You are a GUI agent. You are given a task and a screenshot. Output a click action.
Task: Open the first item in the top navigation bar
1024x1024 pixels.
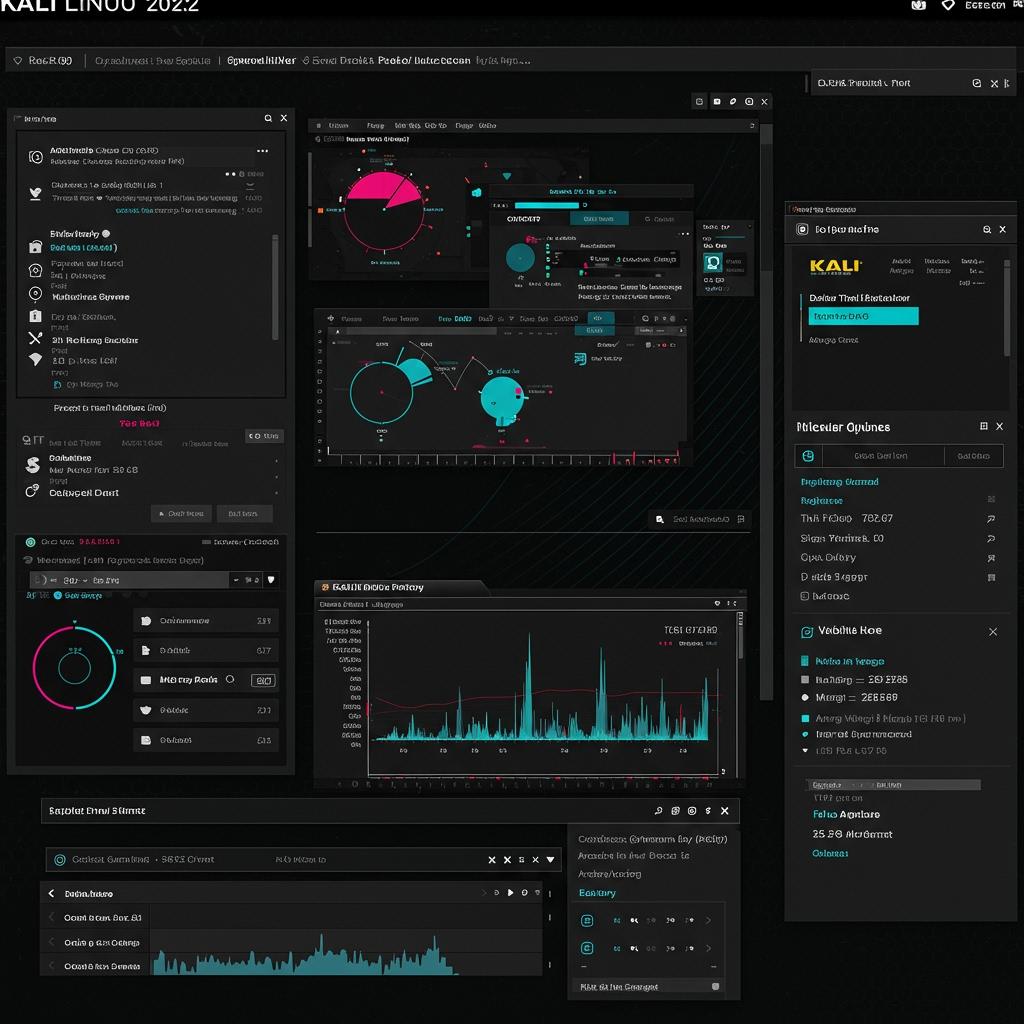point(43,61)
